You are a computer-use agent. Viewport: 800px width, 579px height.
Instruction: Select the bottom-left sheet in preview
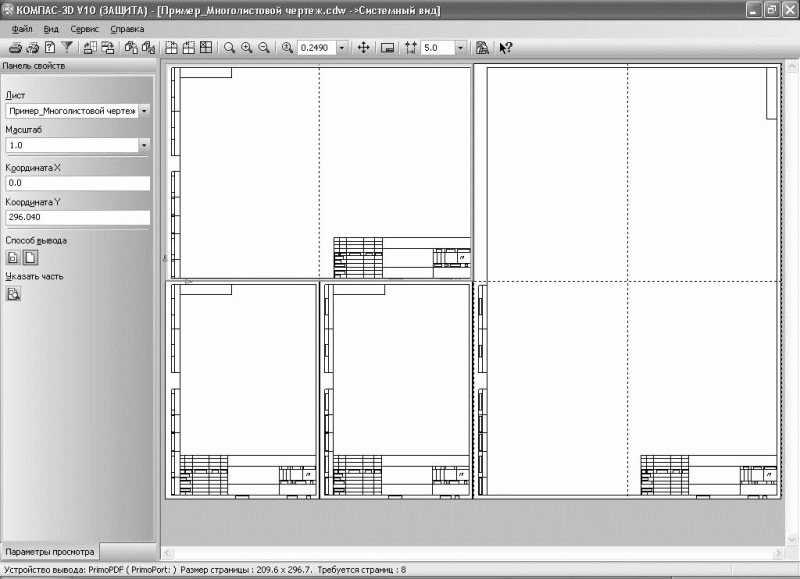pyautogui.click(x=243, y=390)
